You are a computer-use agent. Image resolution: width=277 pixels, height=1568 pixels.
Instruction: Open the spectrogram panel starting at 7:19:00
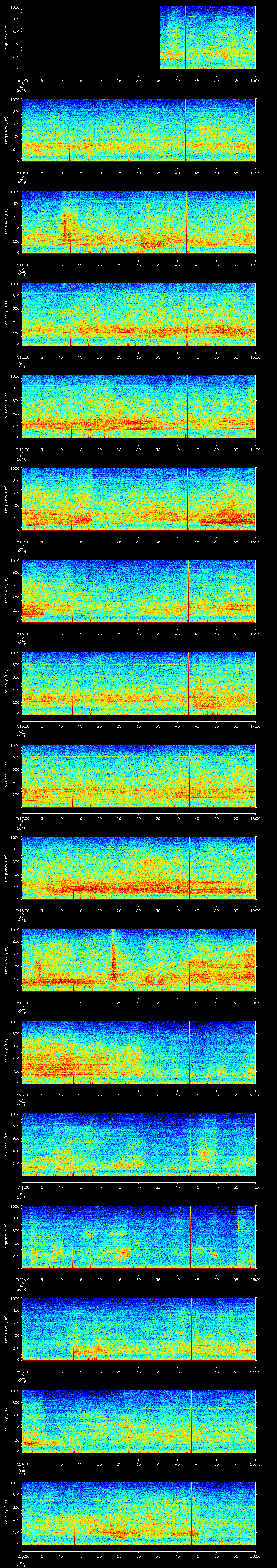tap(139, 960)
